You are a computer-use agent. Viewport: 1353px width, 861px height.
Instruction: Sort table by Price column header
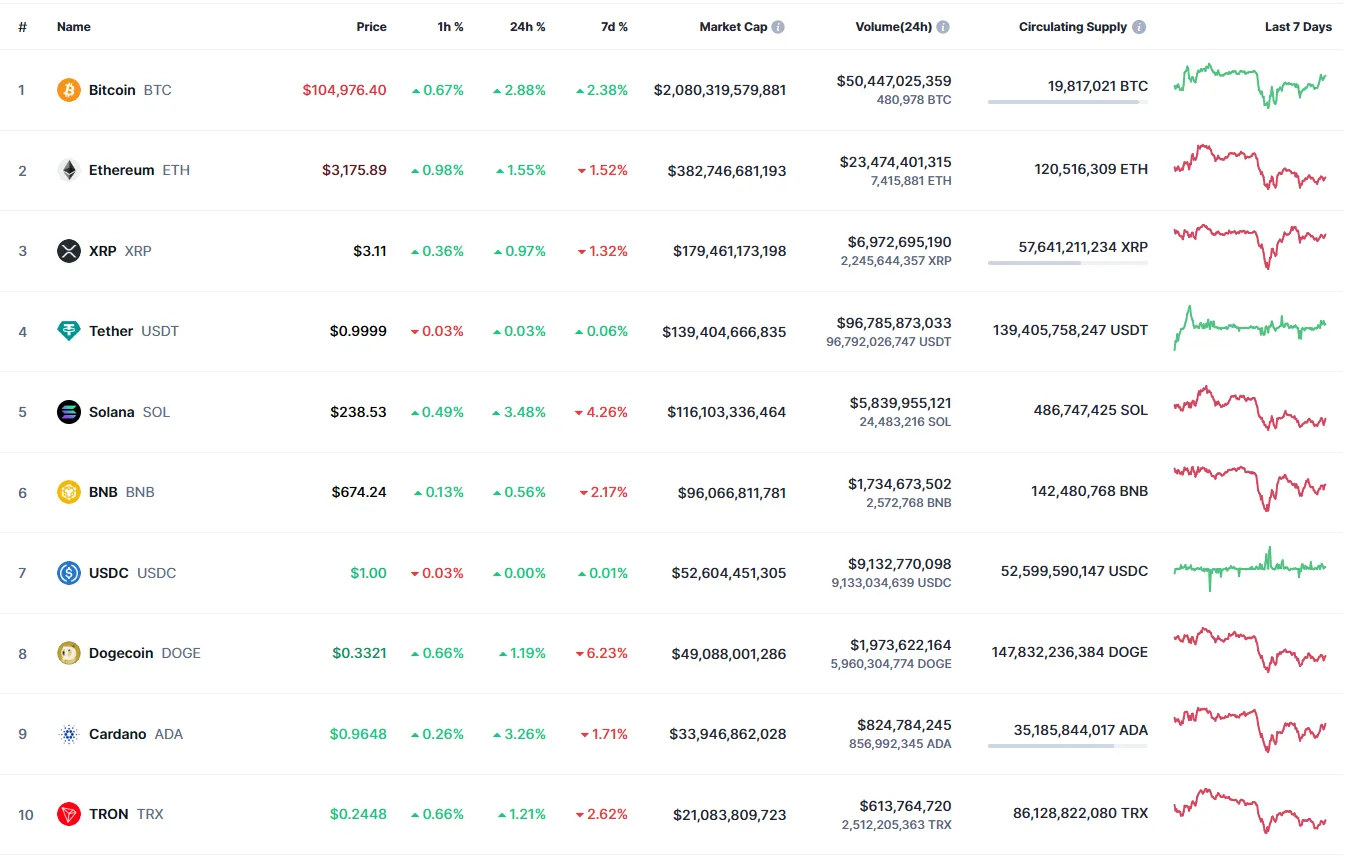tap(371, 27)
